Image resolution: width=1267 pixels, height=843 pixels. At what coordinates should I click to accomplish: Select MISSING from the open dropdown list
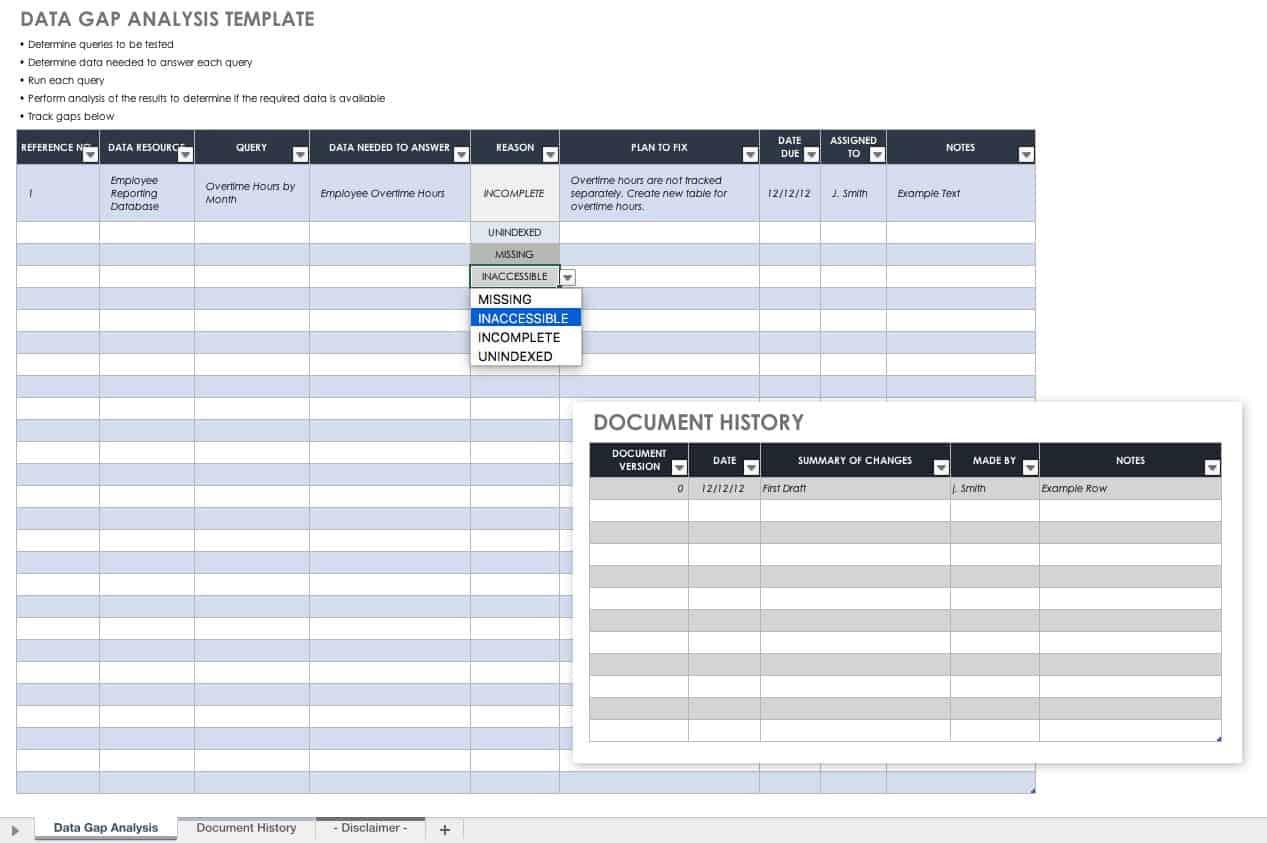(x=503, y=299)
